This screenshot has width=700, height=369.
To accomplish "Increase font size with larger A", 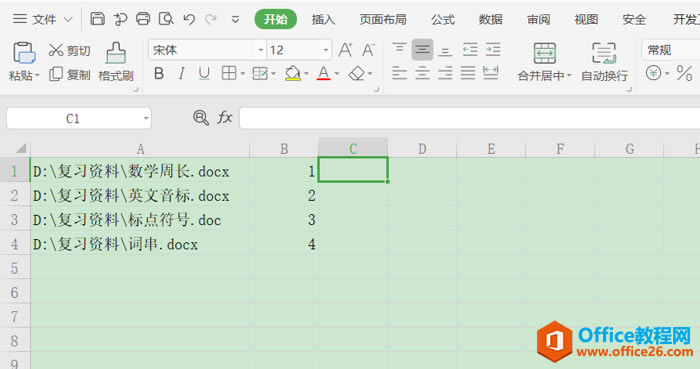I will [x=345, y=50].
